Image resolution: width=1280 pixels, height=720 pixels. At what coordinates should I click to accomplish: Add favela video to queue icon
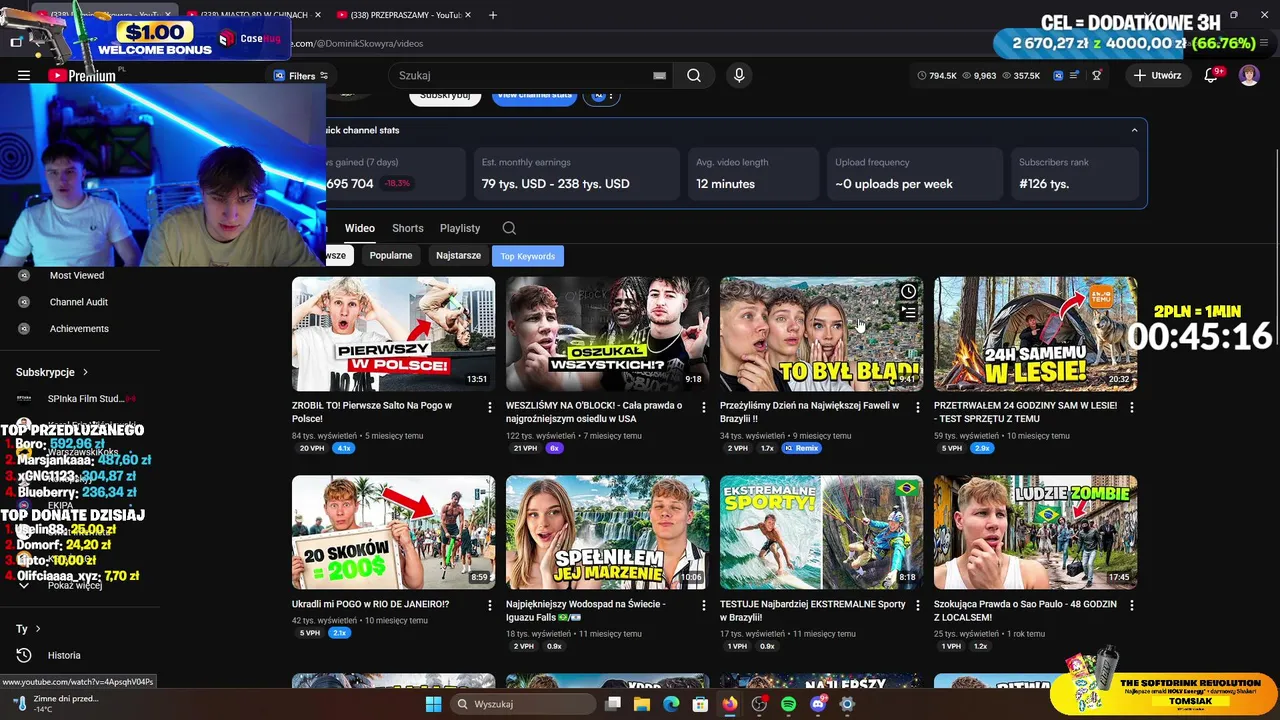click(x=908, y=314)
